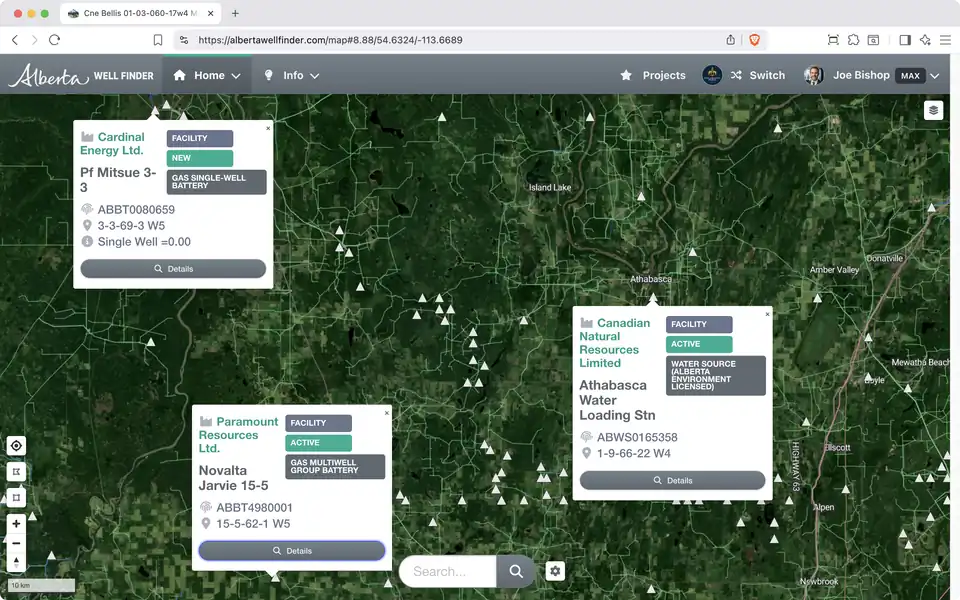This screenshot has width=960, height=600.
Task: Click the Cne Bellis browser tab
Action: [140, 13]
